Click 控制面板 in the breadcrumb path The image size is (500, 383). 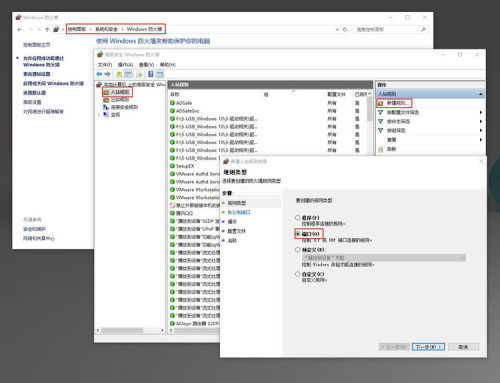(77, 29)
